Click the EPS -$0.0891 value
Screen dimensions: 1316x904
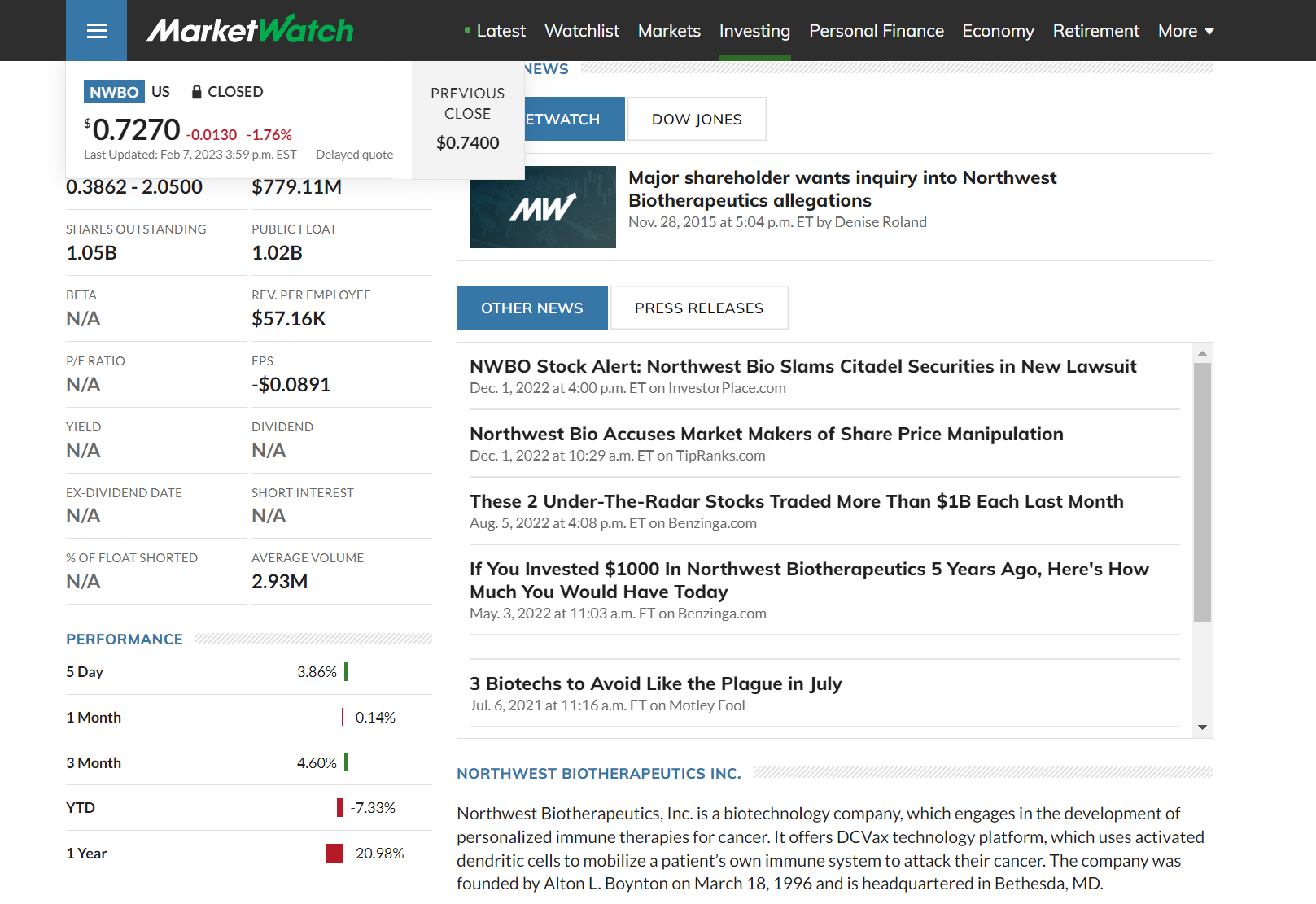(291, 385)
